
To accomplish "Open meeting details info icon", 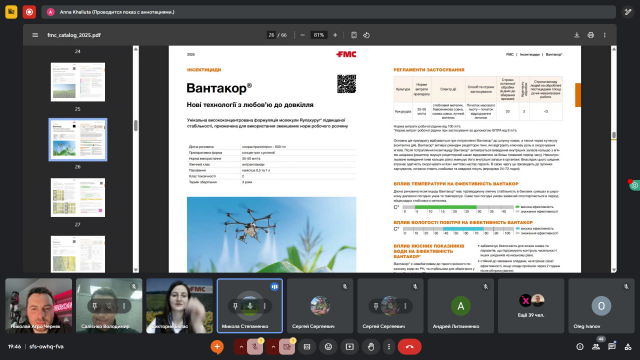I will coord(580,347).
